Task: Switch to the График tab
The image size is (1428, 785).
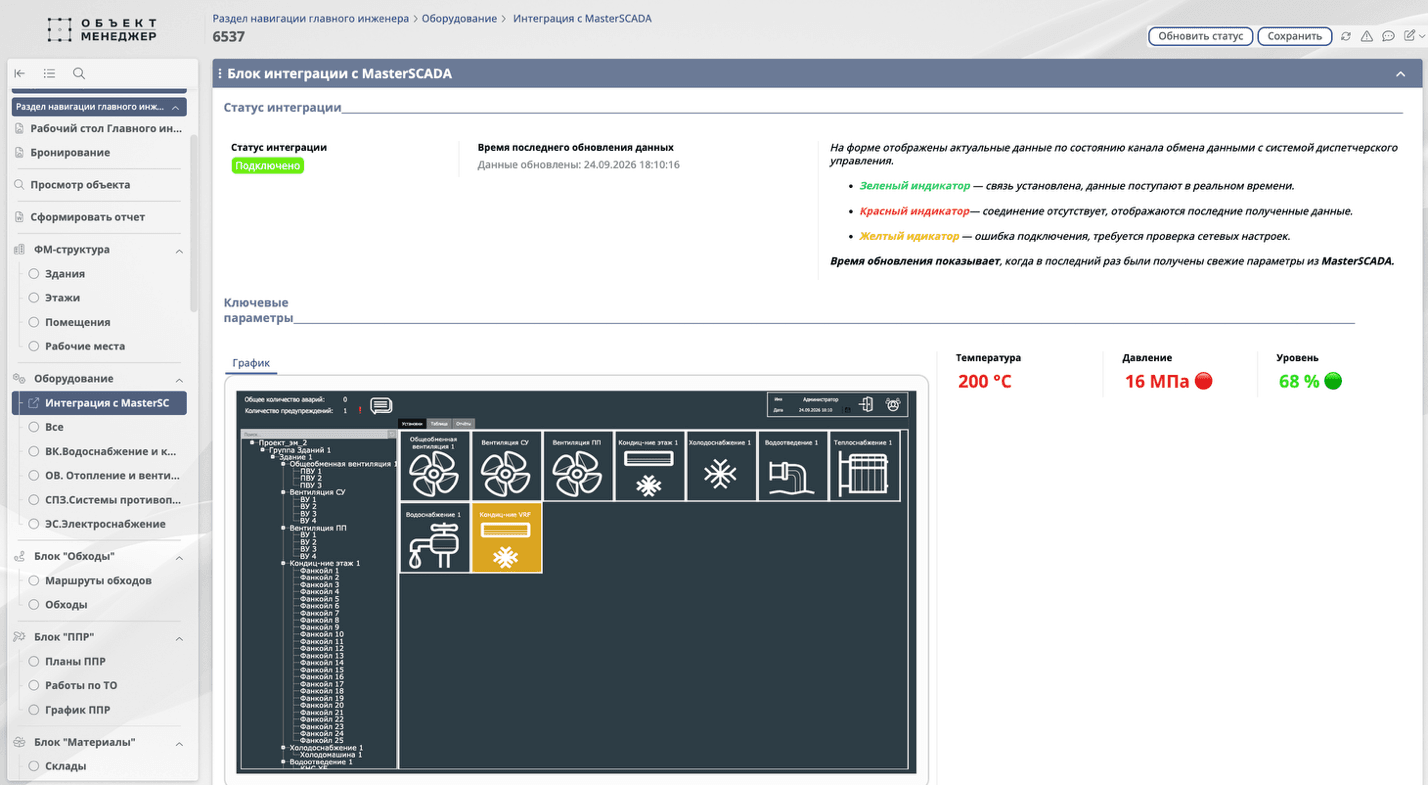Action: 251,363
